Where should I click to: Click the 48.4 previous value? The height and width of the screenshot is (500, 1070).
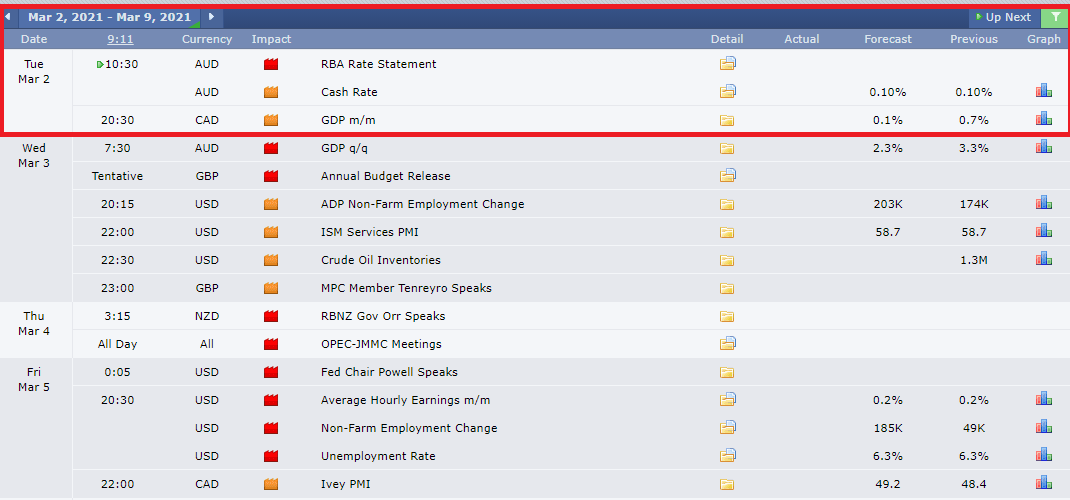pos(974,484)
